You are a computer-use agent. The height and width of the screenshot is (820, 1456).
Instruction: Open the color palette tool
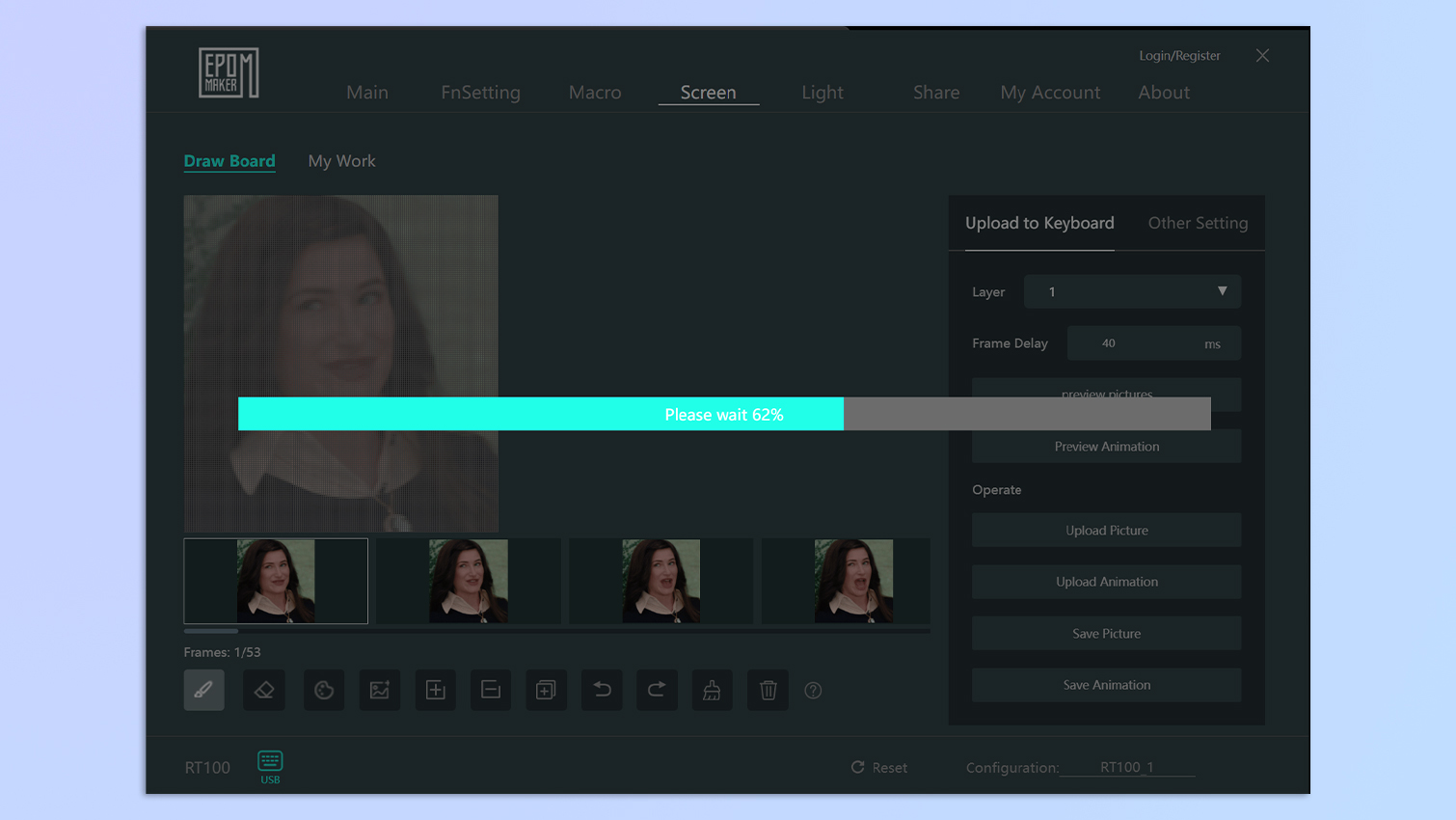(x=324, y=690)
